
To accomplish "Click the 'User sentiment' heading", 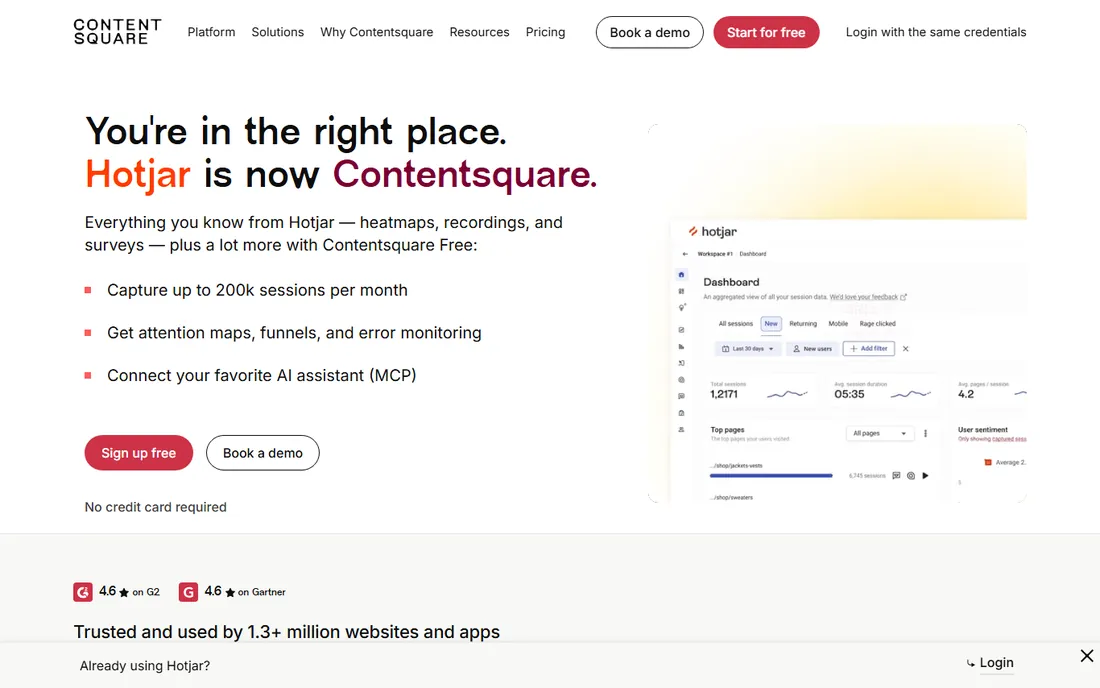I will point(983,430).
